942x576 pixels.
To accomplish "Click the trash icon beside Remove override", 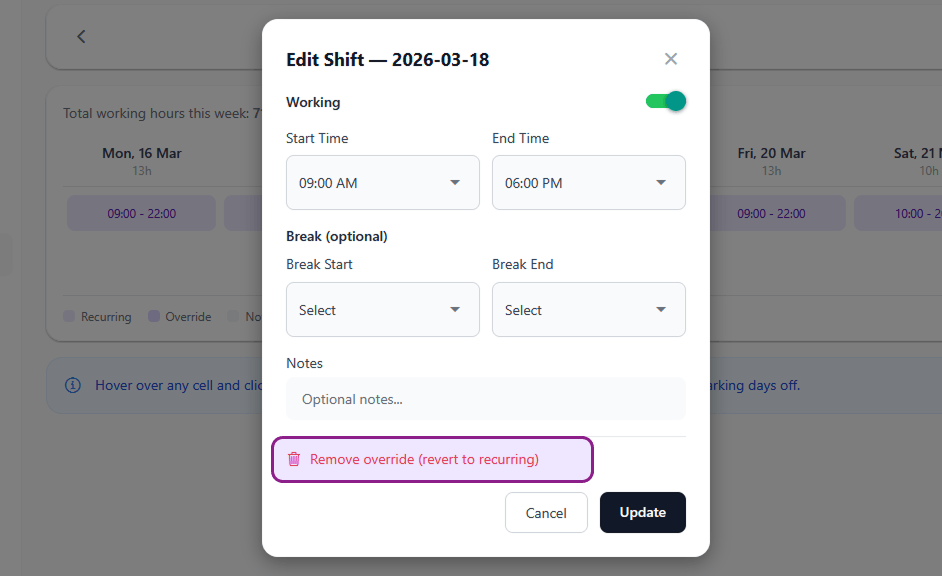I will point(294,460).
